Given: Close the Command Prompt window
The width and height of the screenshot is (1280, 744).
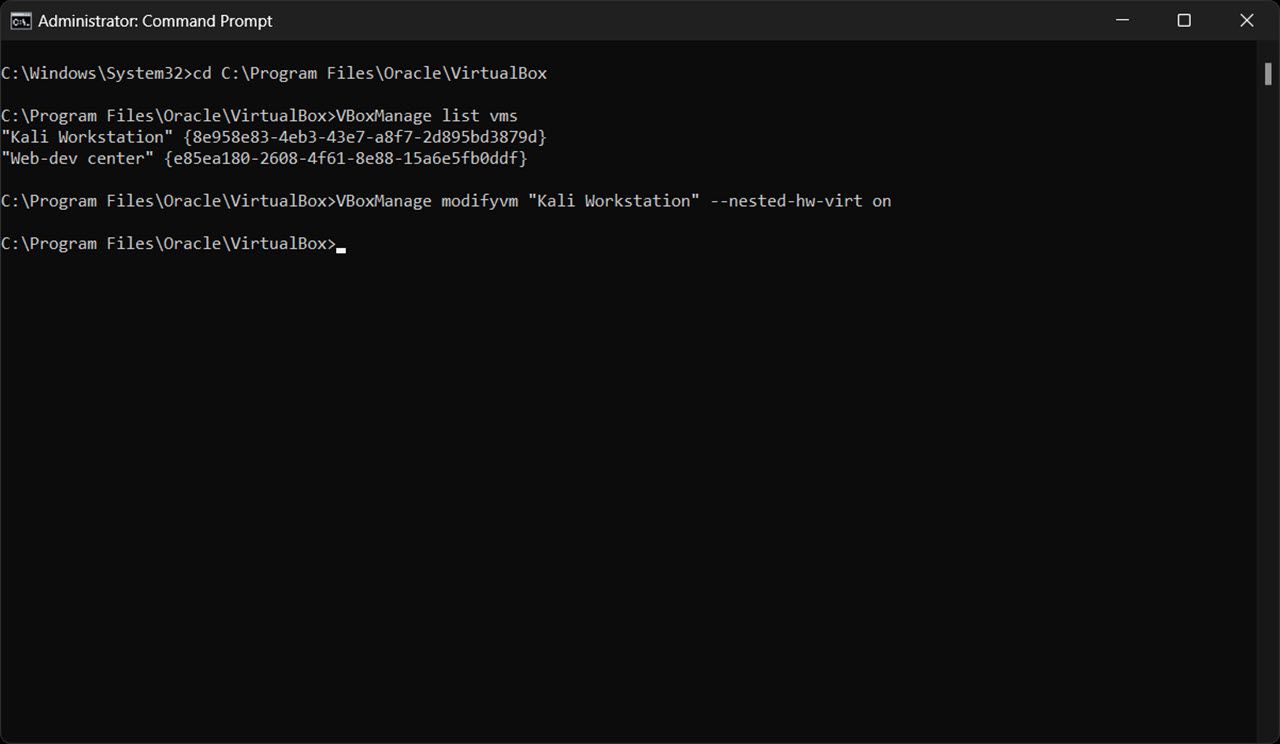Looking at the screenshot, I should point(1246,20).
